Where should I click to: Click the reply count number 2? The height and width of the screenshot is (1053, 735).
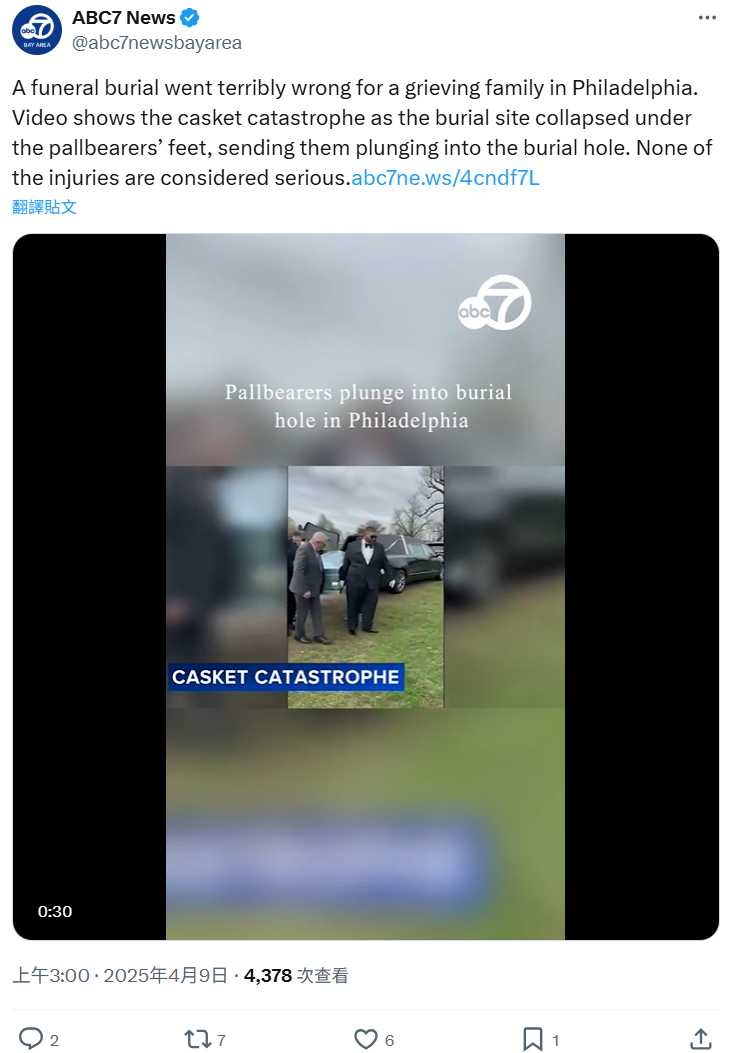[54, 1040]
